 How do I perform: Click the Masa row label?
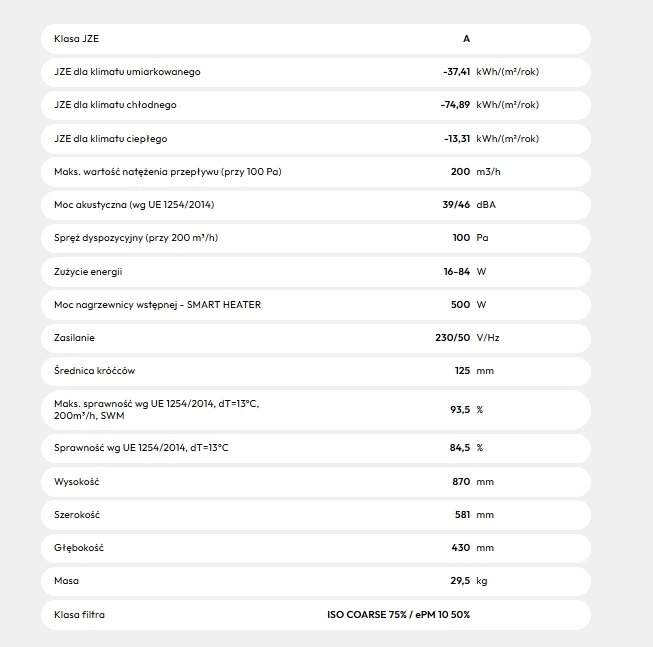point(66,581)
